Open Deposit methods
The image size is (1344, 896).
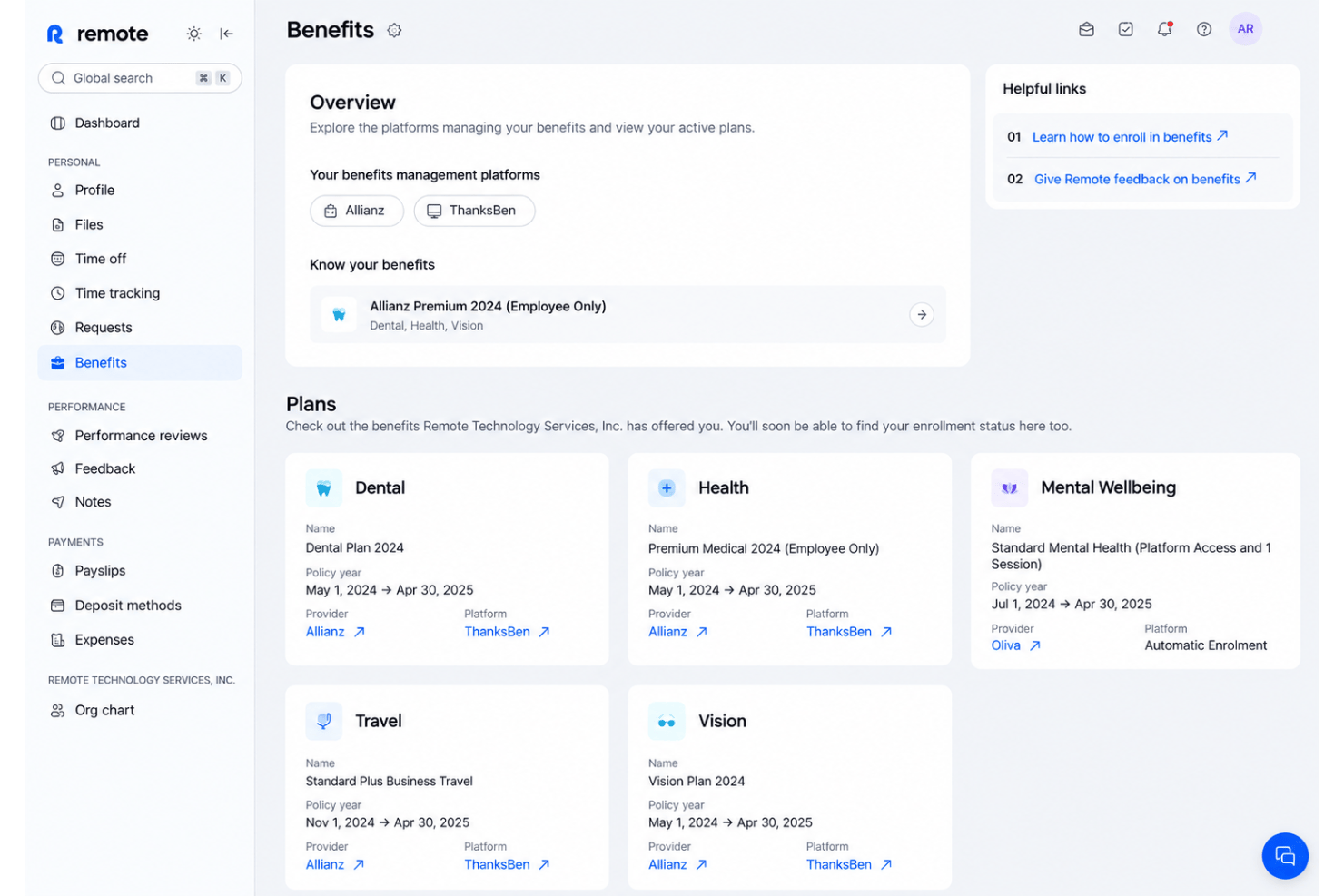click(140, 606)
